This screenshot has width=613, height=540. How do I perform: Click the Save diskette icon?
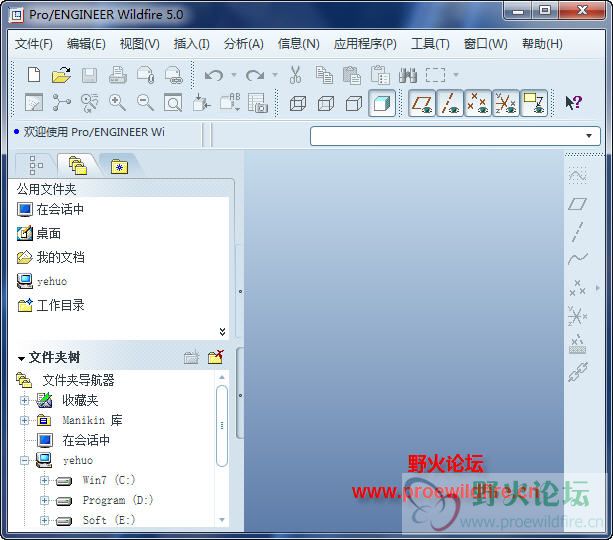tap(90, 75)
